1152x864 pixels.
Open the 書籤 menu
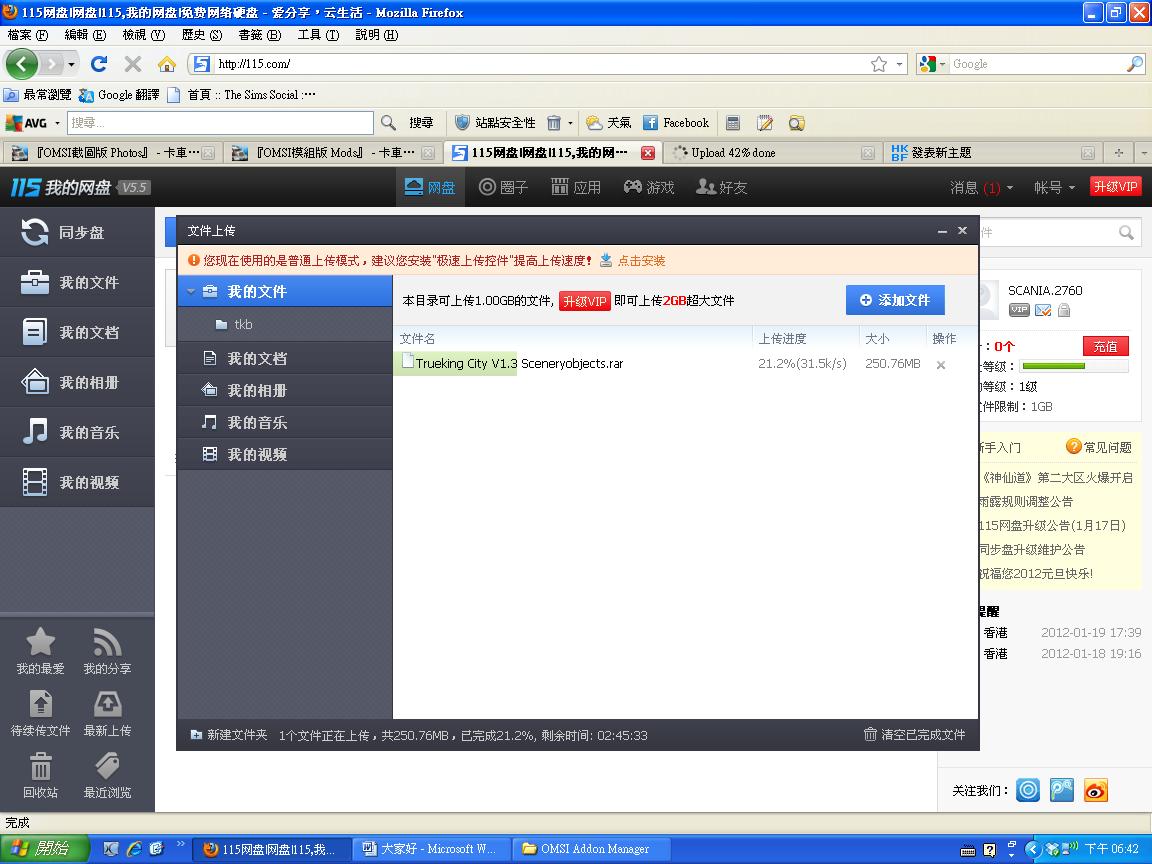(259, 35)
